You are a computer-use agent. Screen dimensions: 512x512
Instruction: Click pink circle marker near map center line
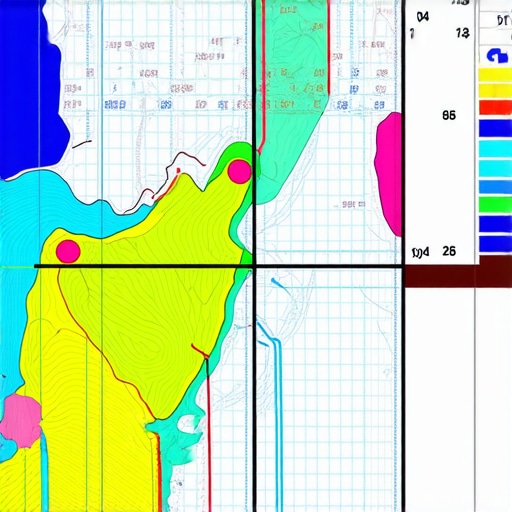239,171
